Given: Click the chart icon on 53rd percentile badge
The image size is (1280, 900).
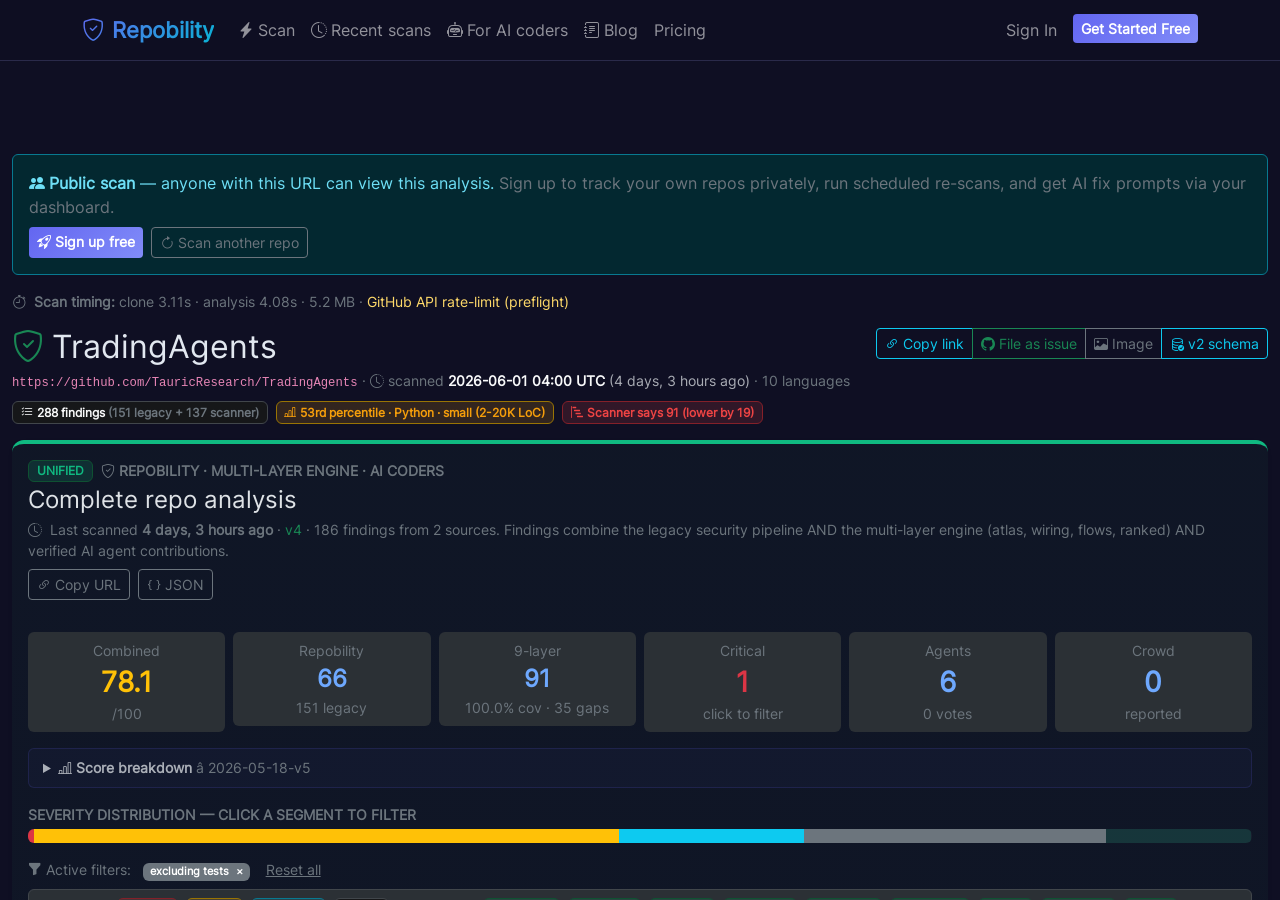Looking at the screenshot, I should tap(290, 412).
